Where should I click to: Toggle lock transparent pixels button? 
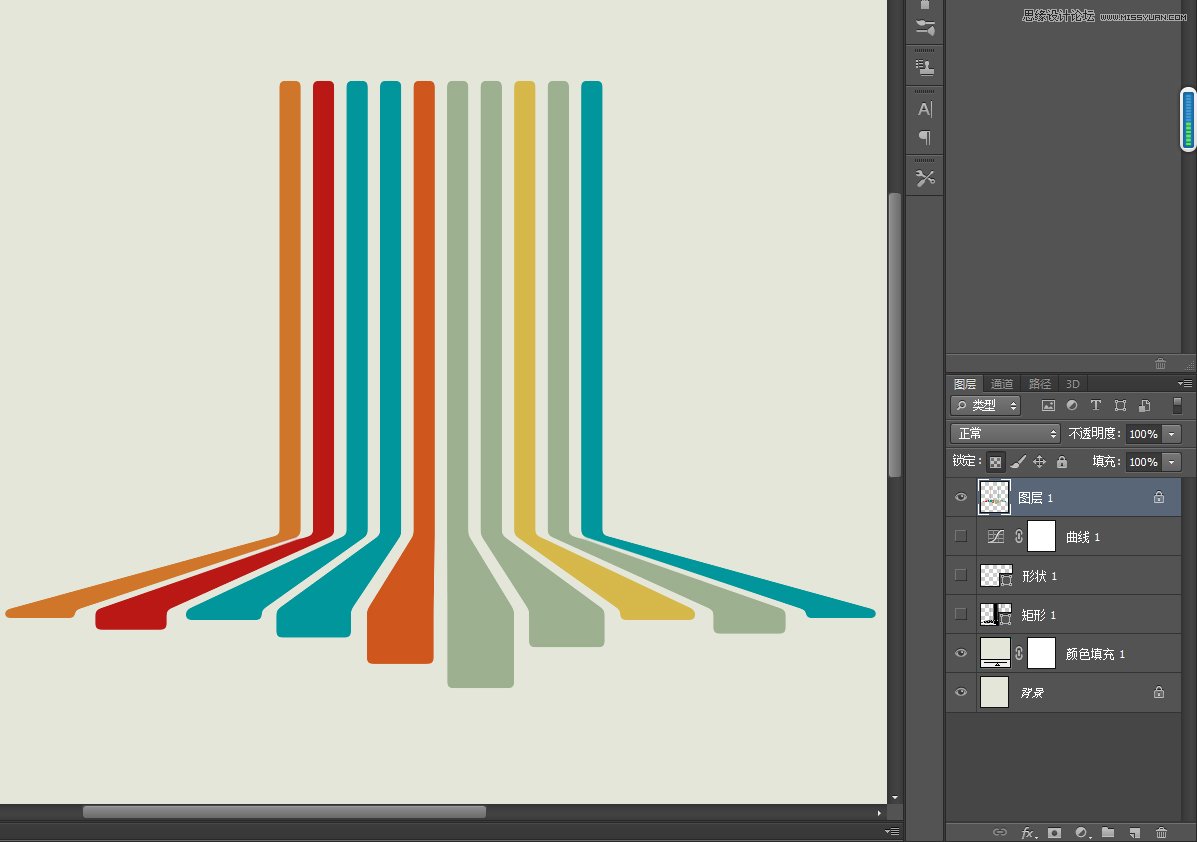pos(995,462)
